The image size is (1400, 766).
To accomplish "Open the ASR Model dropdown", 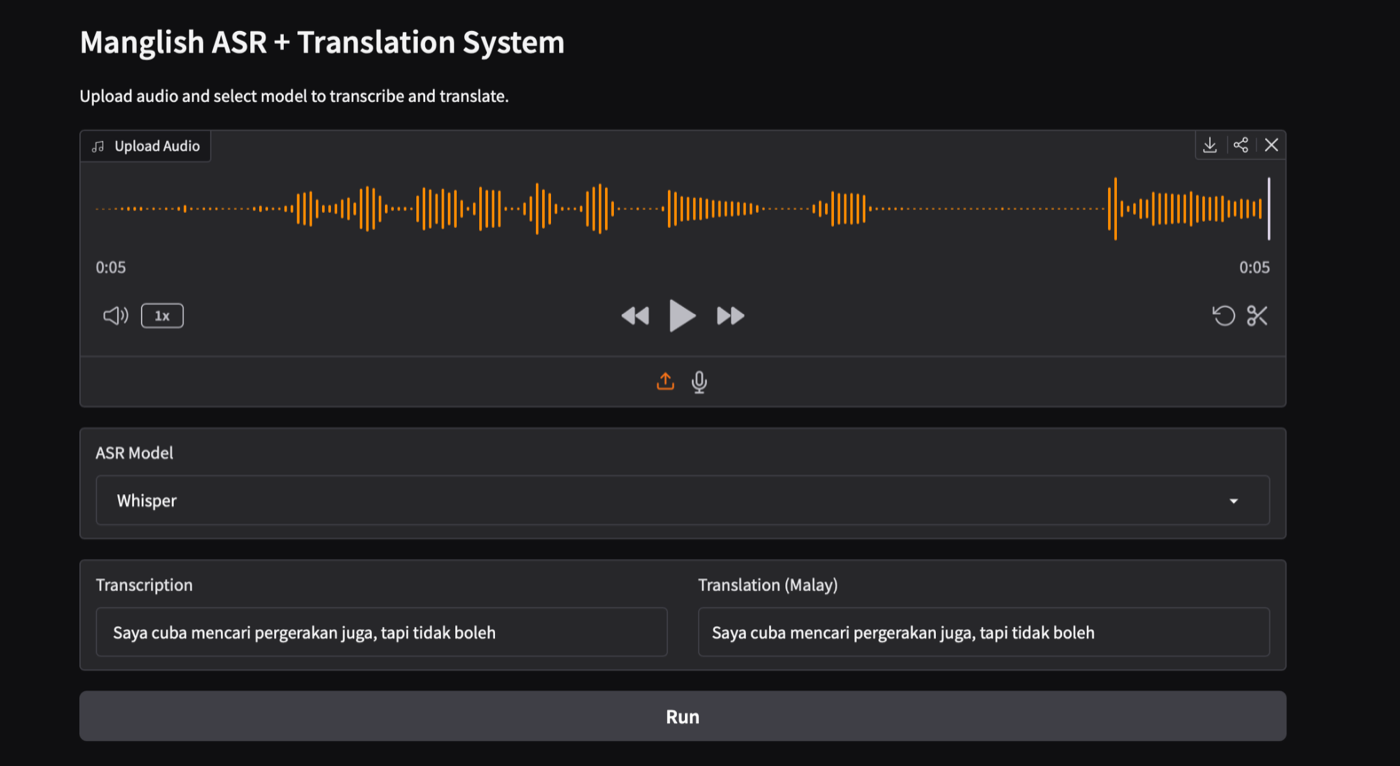I will point(683,500).
